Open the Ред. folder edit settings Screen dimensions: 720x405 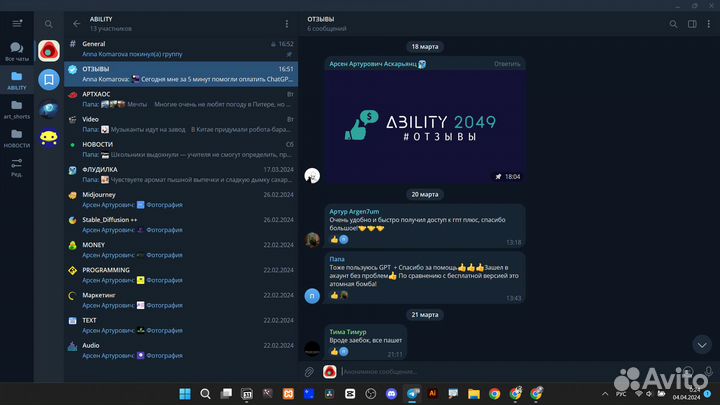[x=17, y=167]
